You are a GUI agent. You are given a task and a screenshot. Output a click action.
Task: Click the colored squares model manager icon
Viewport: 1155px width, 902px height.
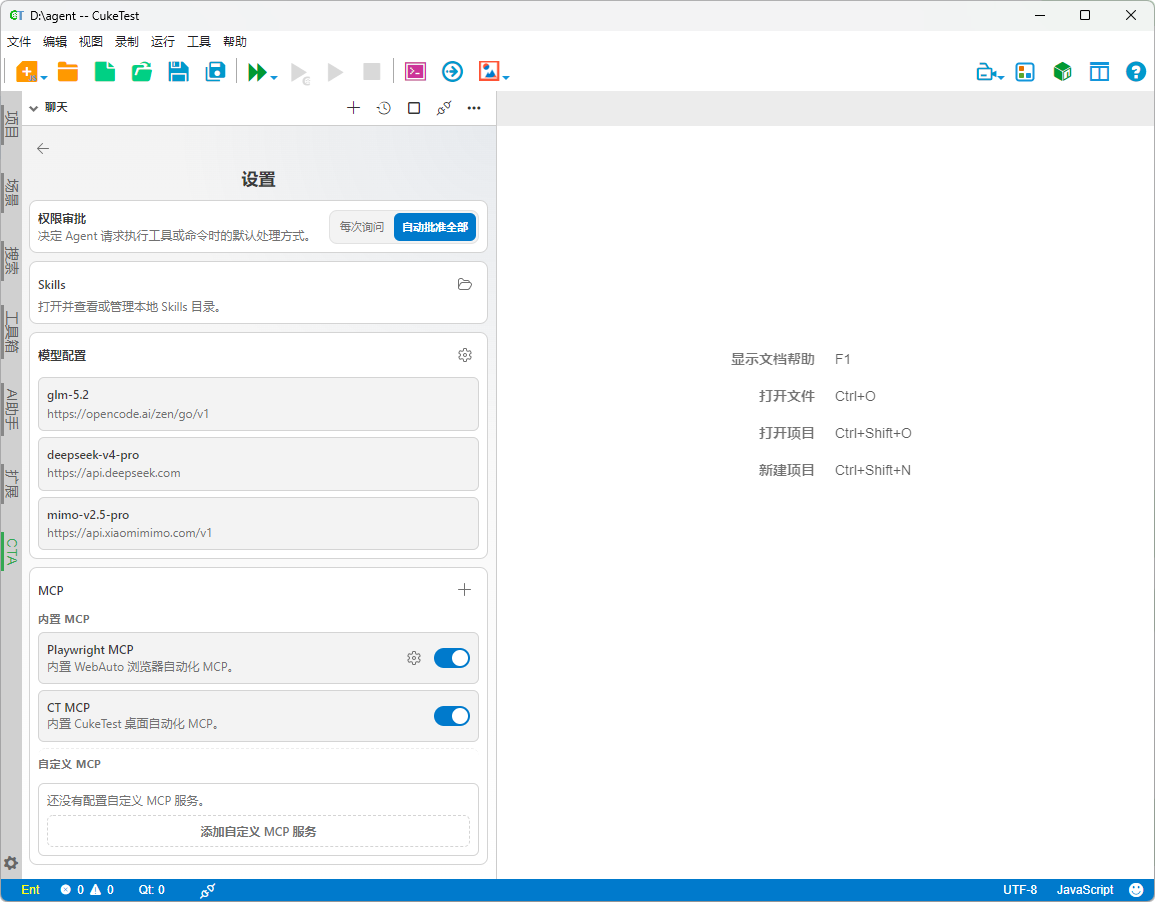click(1025, 71)
